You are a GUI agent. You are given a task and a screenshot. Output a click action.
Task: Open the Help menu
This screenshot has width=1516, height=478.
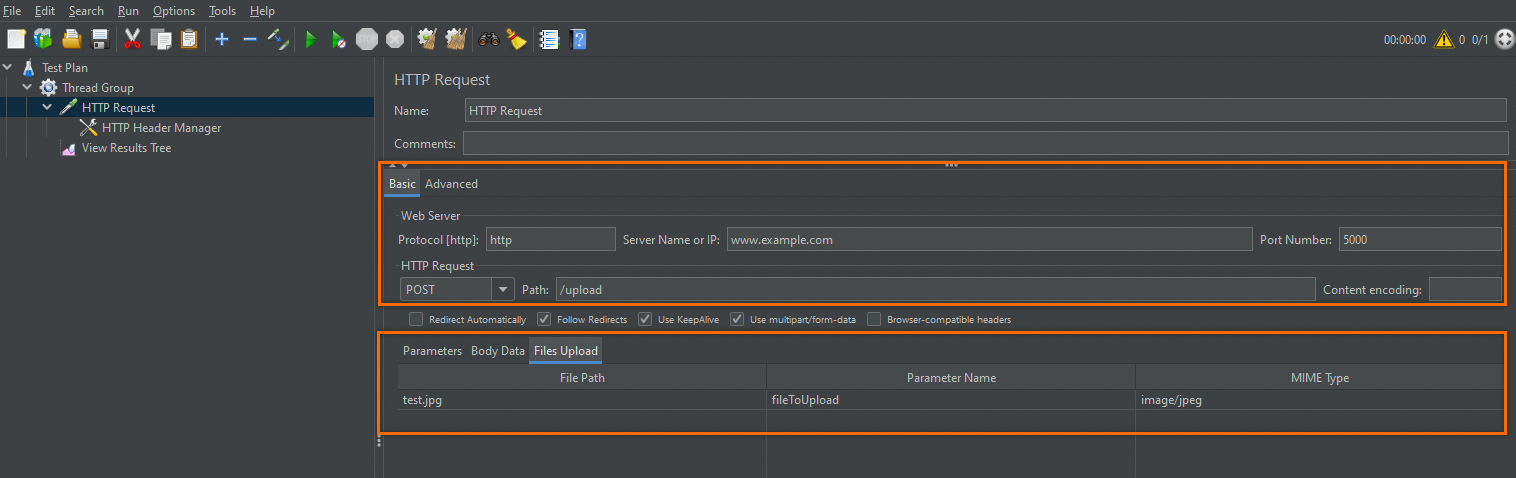pyautogui.click(x=262, y=10)
